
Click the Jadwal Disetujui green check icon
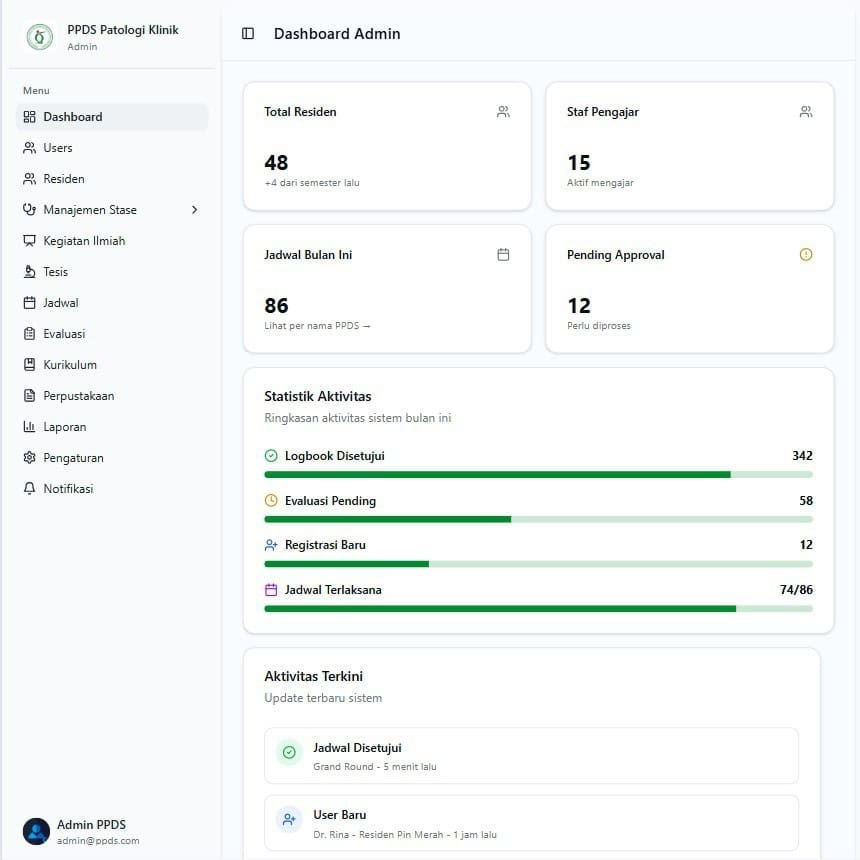coord(289,752)
